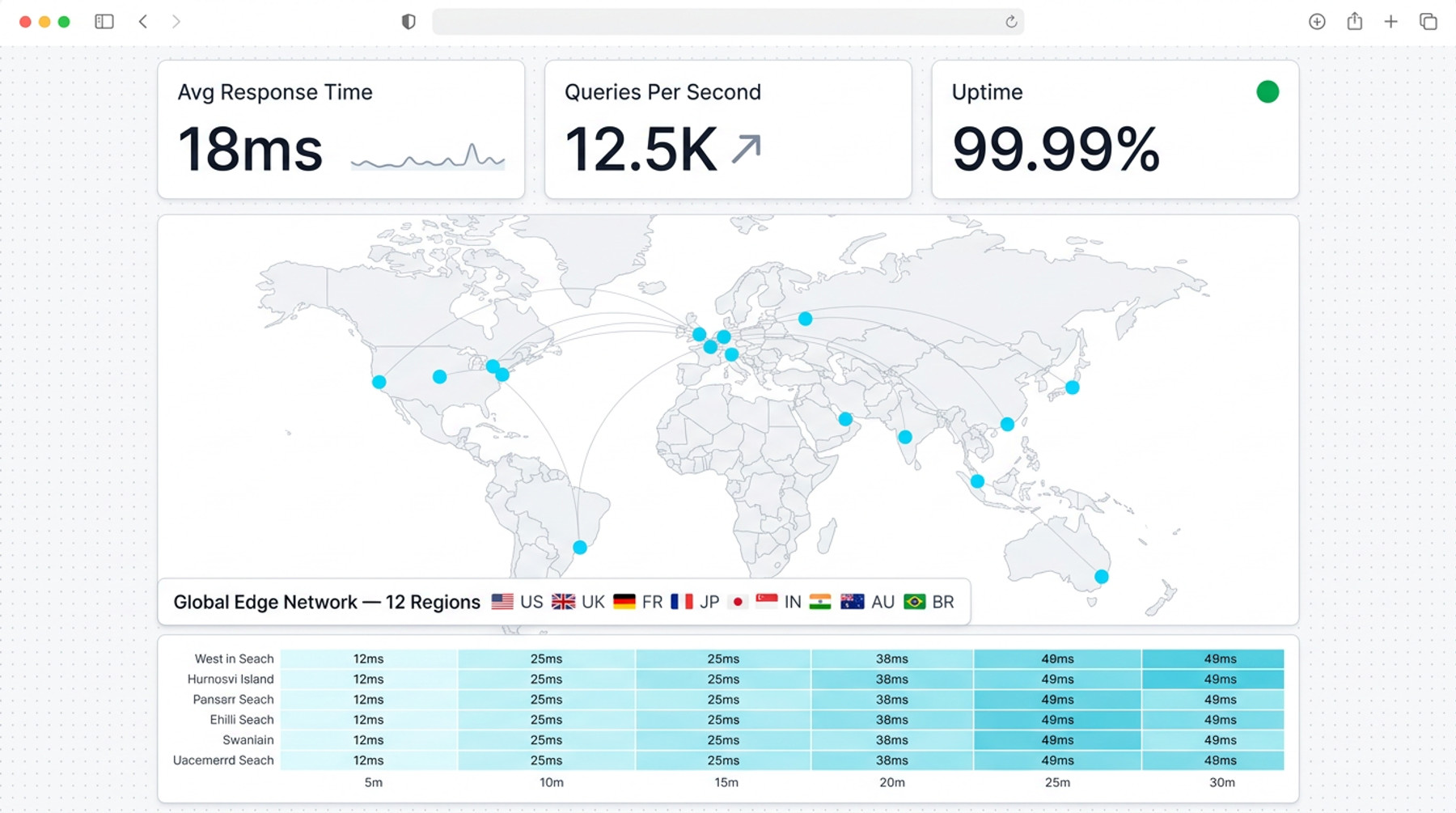This screenshot has height=813, width=1456.
Task: Go back with the browser back arrow
Action: click(x=143, y=22)
